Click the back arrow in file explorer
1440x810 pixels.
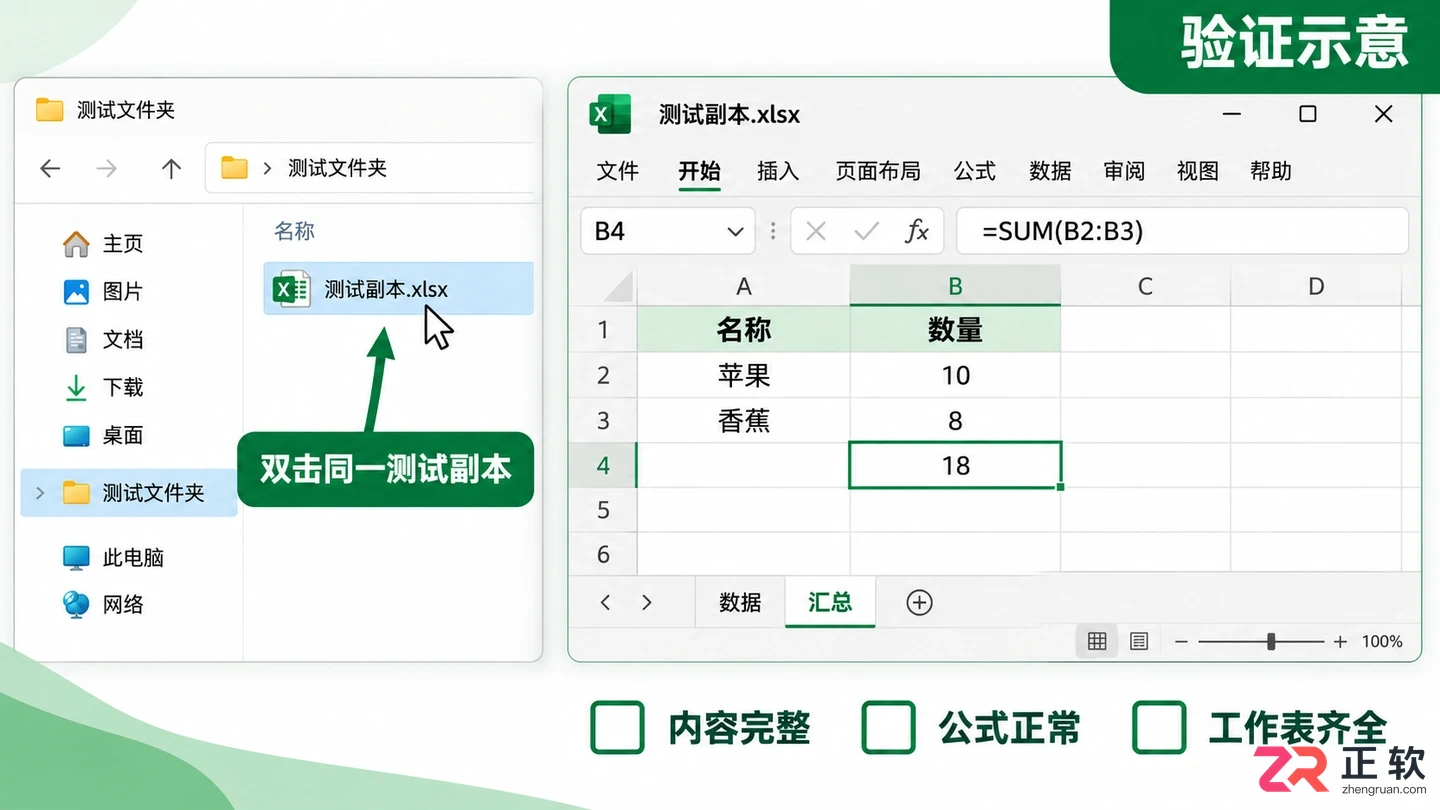point(50,168)
